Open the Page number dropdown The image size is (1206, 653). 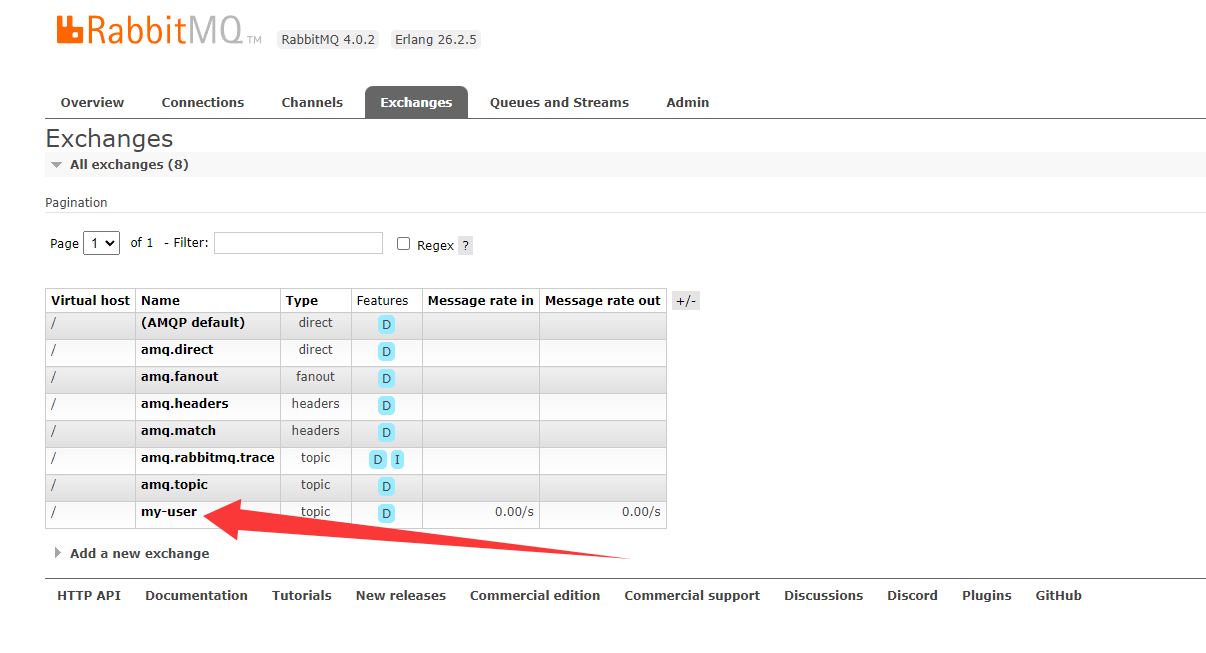[x=101, y=243]
